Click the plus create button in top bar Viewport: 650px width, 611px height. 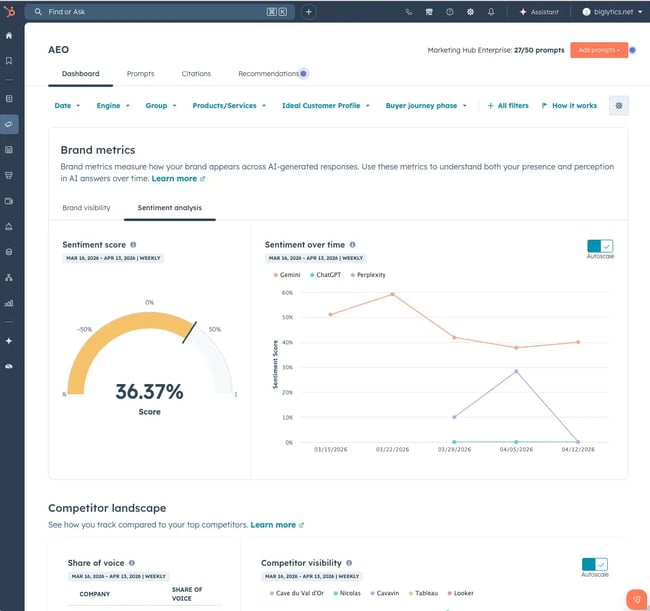(x=308, y=12)
